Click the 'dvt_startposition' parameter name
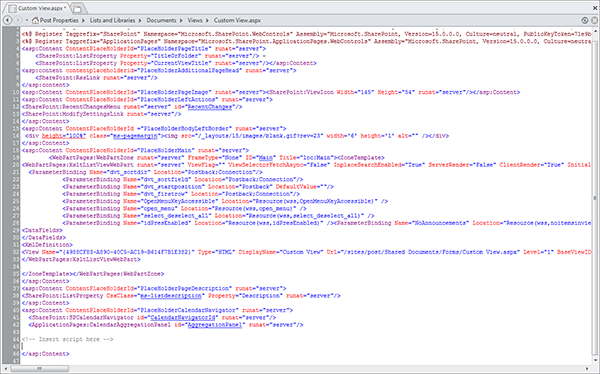 tap(172, 187)
